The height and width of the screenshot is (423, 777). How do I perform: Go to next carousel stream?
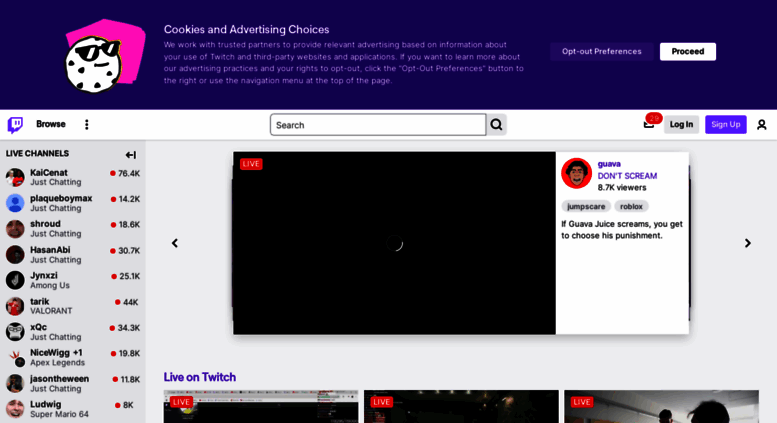748,243
